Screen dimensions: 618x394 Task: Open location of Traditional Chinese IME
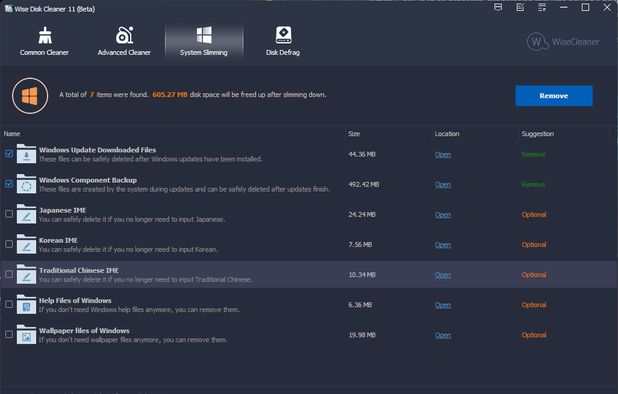[x=443, y=275]
